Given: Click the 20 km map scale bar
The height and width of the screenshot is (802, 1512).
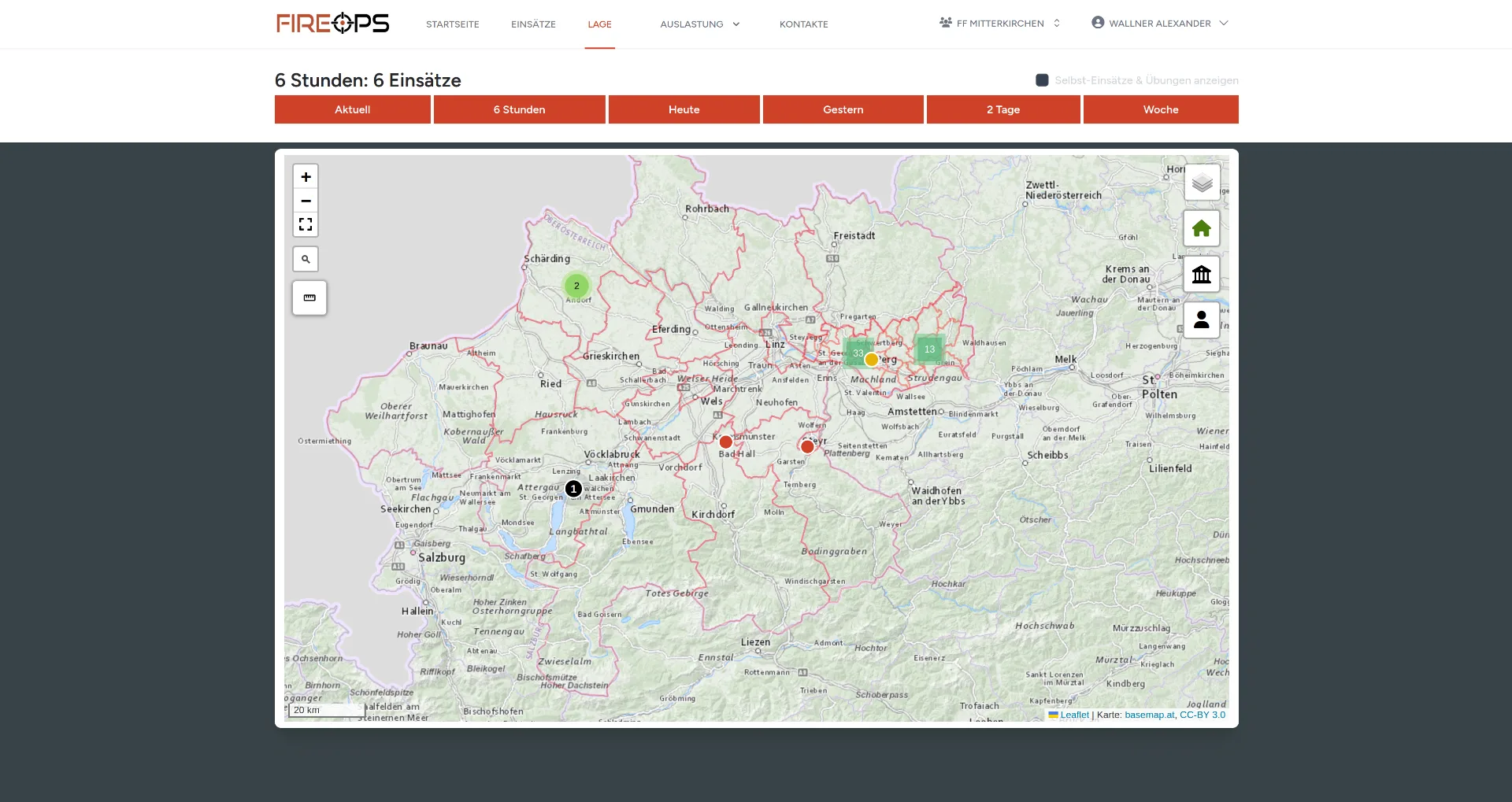Looking at the screenshot, I should pos(327,710).
